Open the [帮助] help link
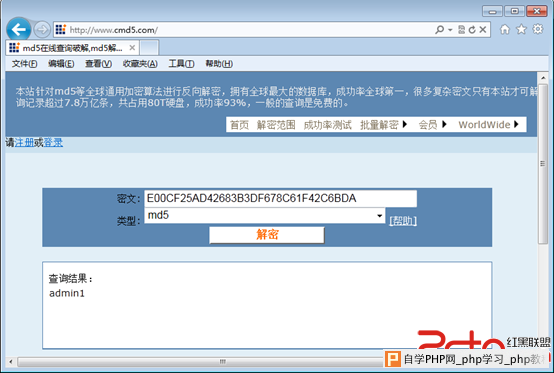This screenshot has width=554, height=373. click(403, 221)
